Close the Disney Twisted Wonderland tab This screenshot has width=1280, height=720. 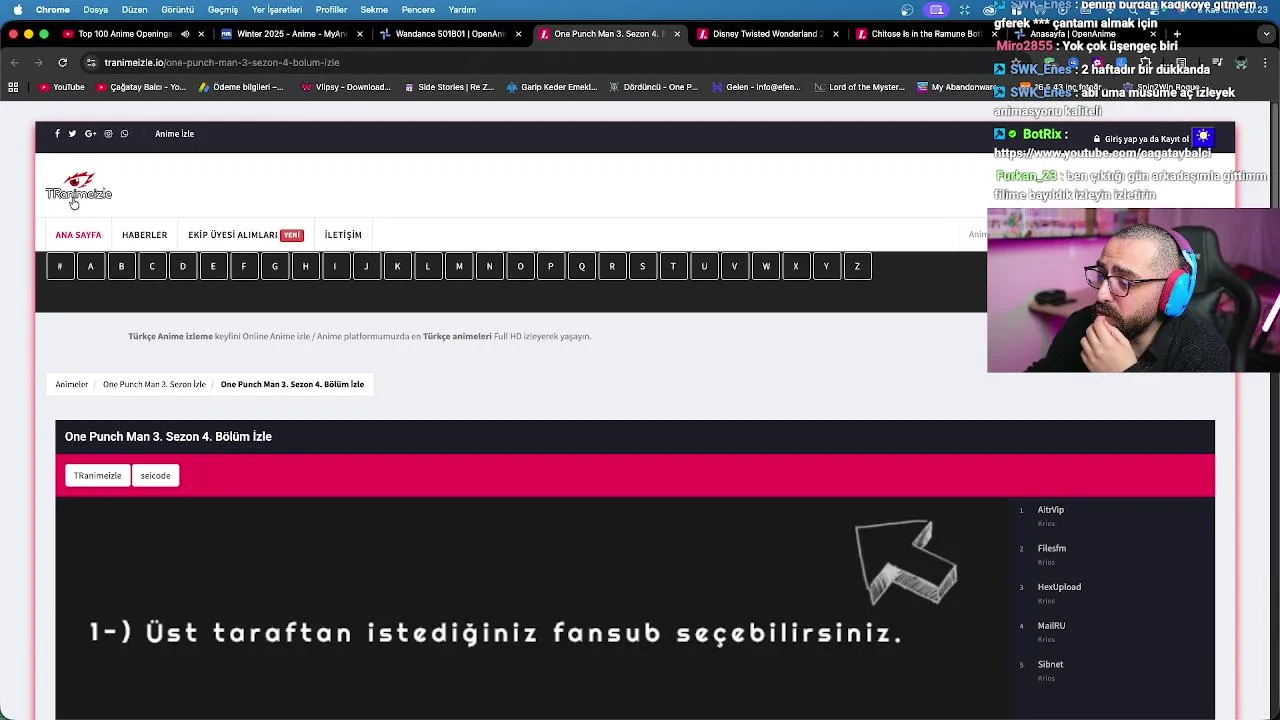pyautogui.click(x=836, y=34)
